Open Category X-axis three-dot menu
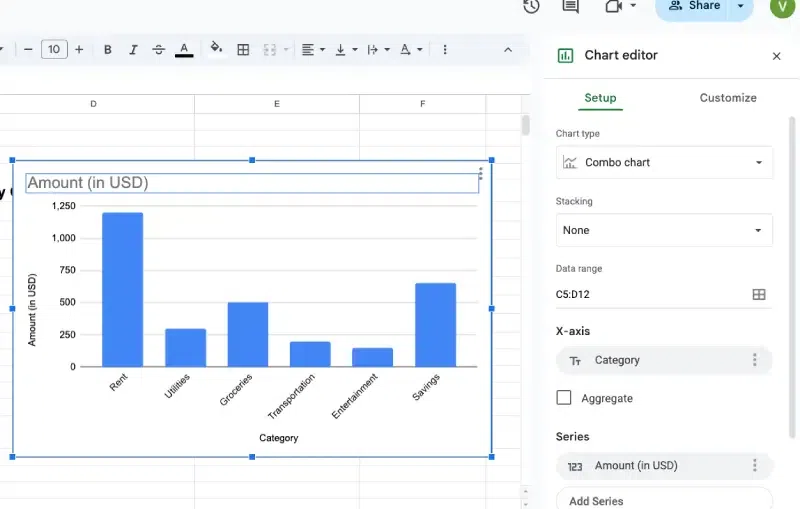800x509 pixels. tap(755, 360)
